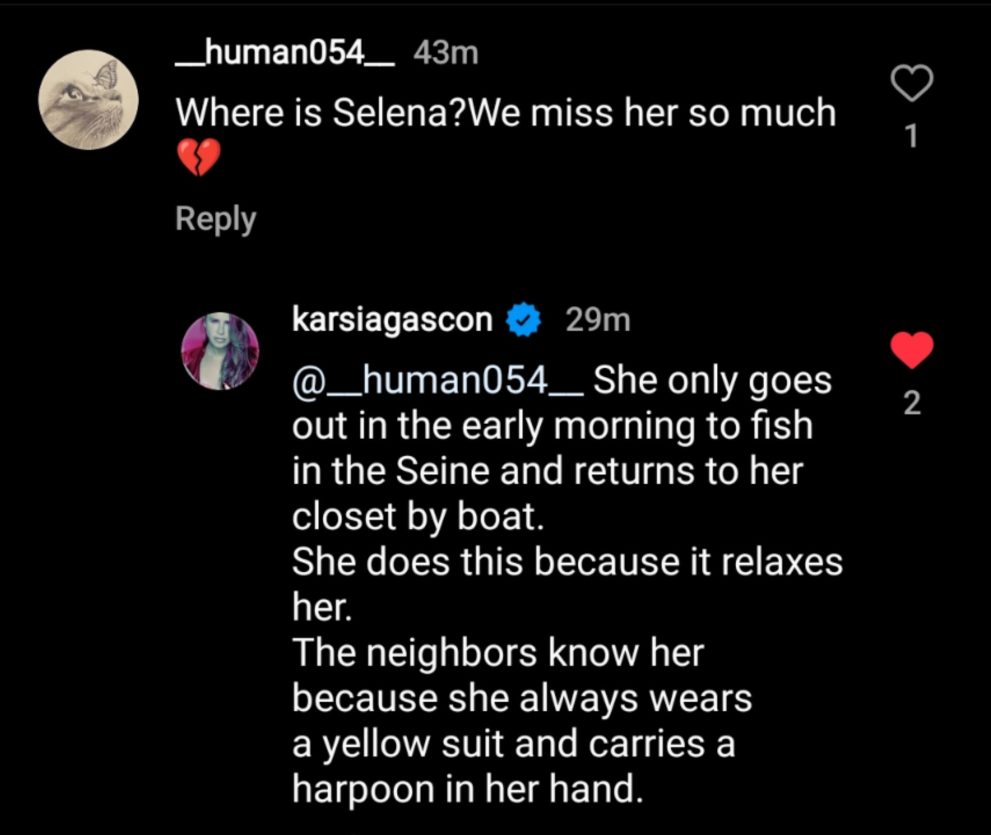Screen dimensions: 991x835
Task: Click the 29m timestamp on the reply
Action: coord(597,320)
